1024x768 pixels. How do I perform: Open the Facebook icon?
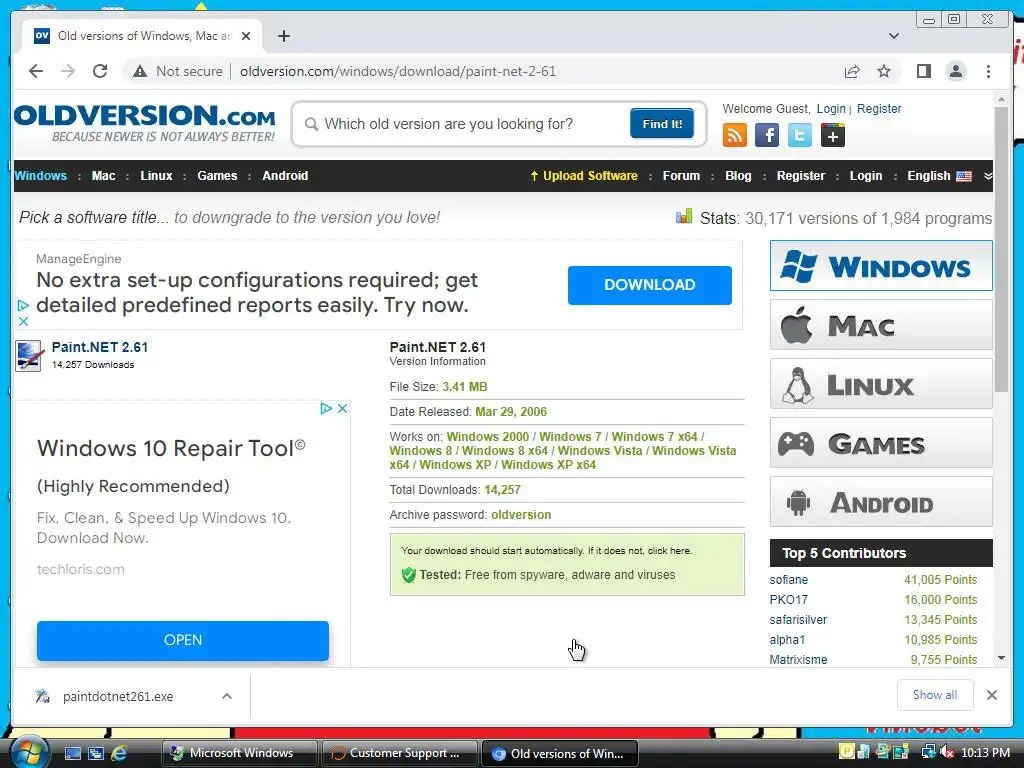(x=767, y=135)
